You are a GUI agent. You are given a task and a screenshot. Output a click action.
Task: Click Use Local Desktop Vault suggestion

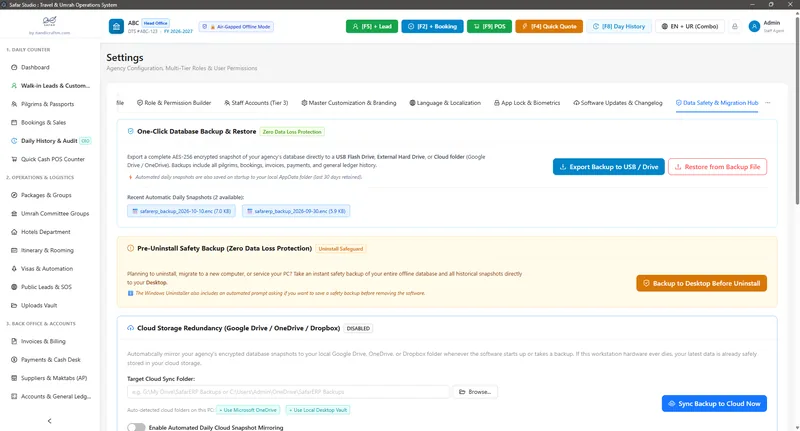[318, 410]
